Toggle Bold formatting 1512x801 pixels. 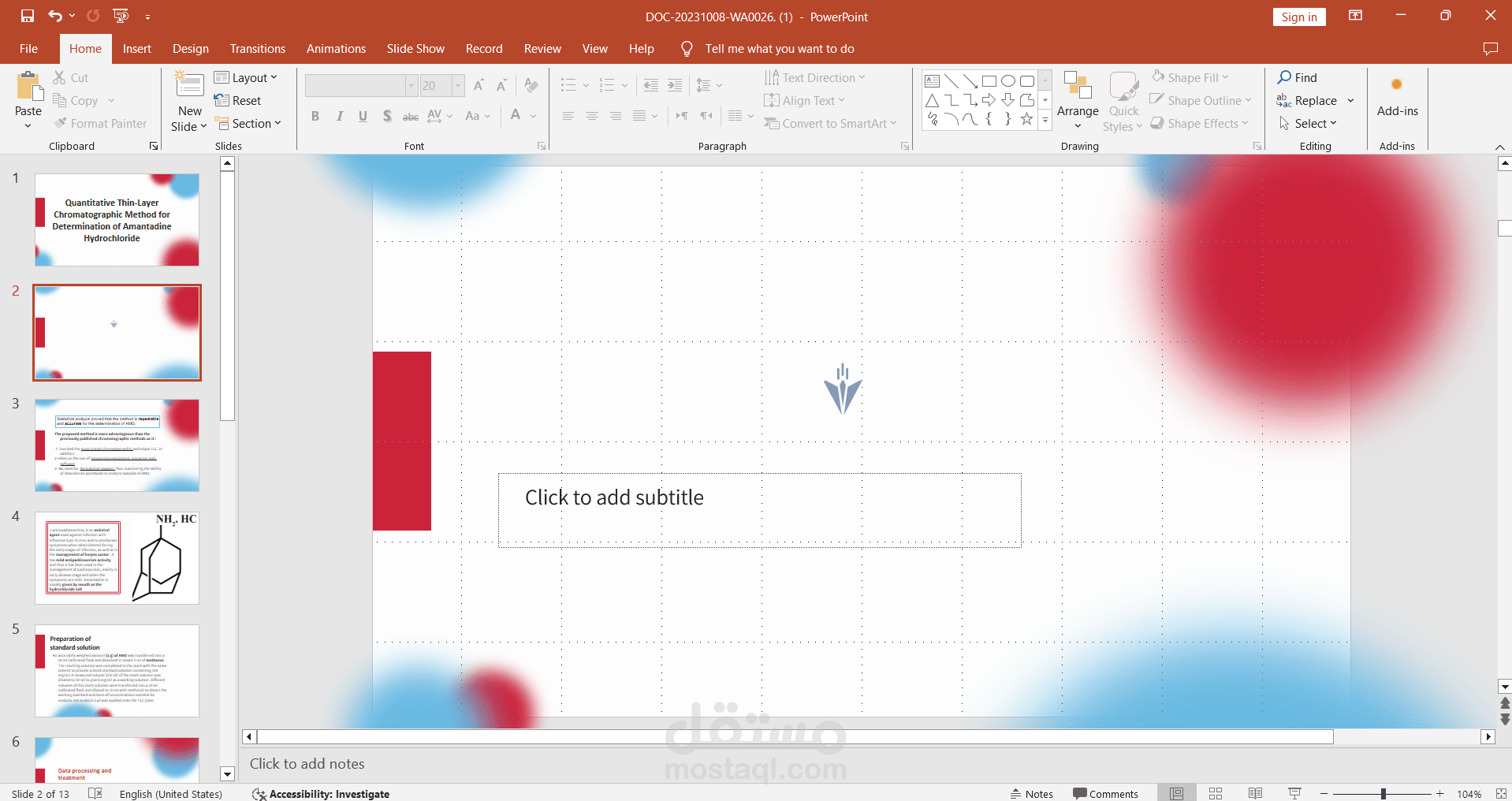(x=315, y=116)
